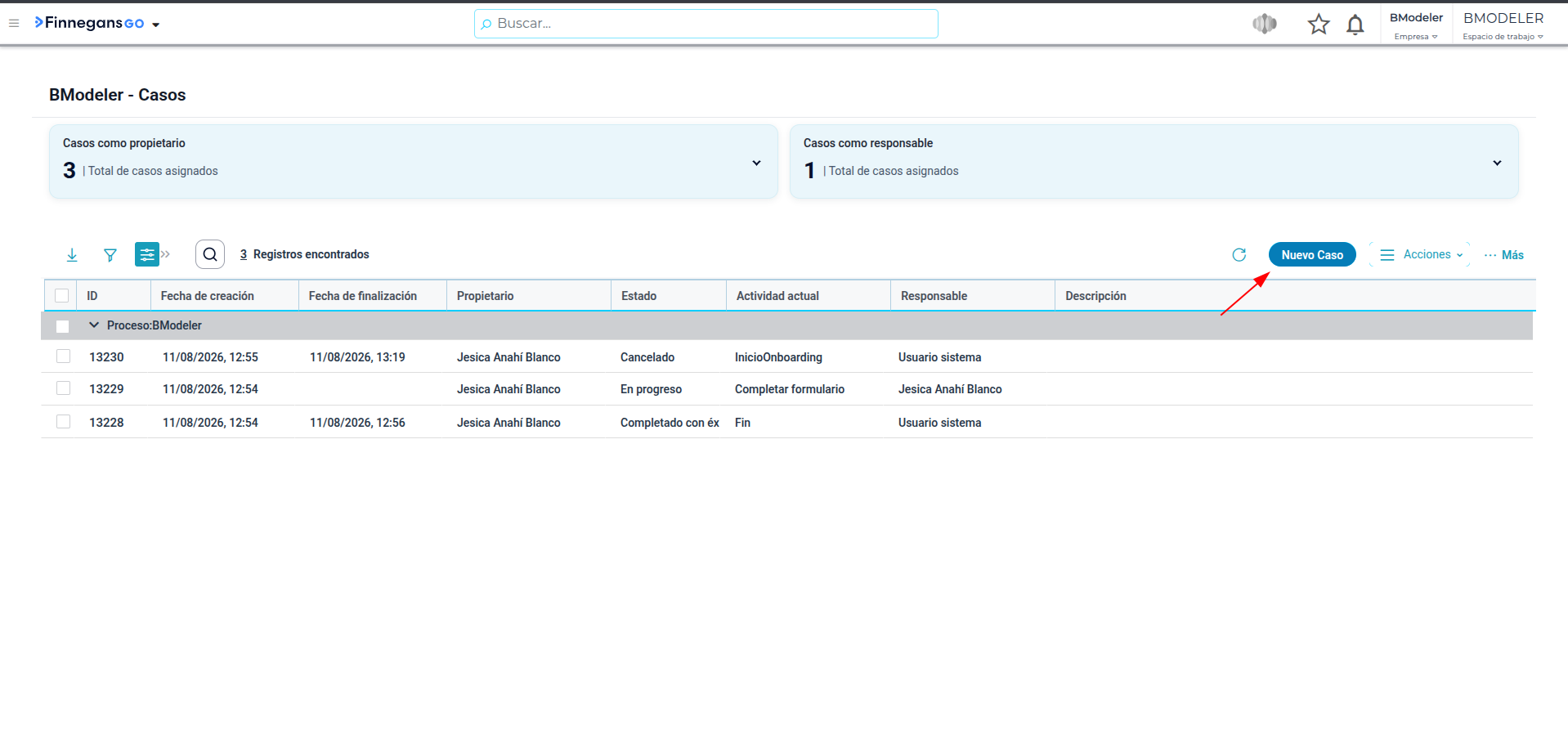Toggle the column settings sliders icon
1568x744 pixels.
tap(147, 254)
